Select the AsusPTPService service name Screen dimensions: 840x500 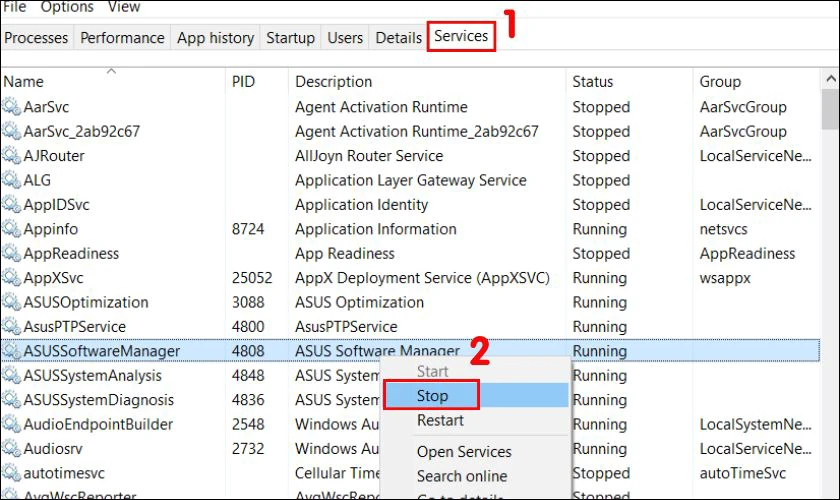pyautogui.click(x=74, y=326)
